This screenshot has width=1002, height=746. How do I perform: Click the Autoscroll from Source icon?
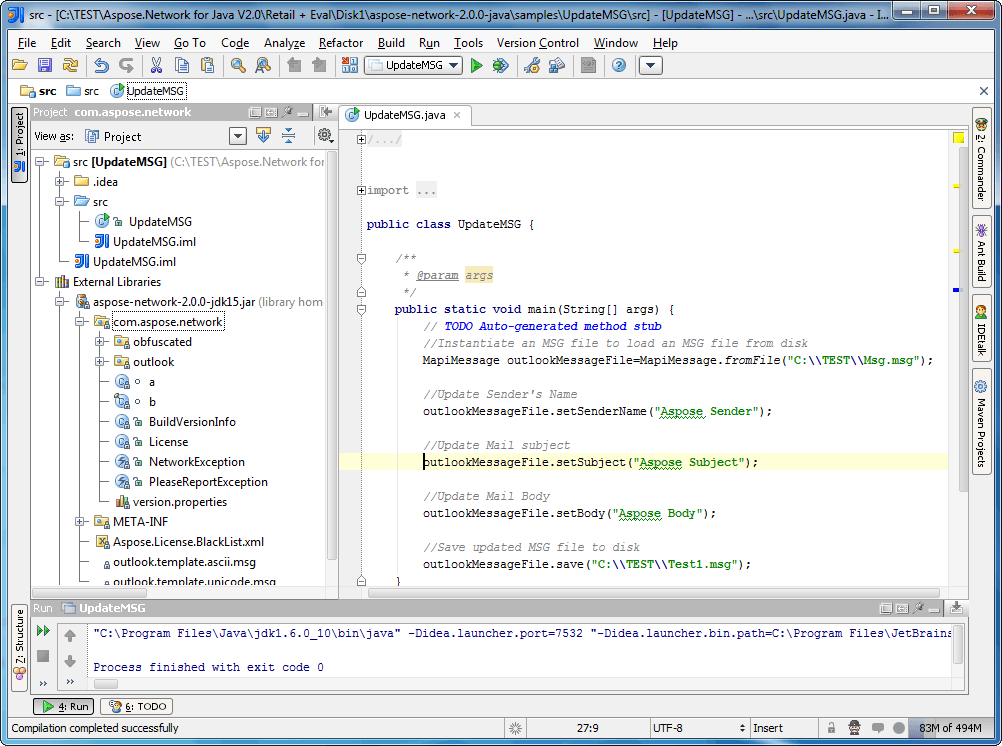coord(263,135)
